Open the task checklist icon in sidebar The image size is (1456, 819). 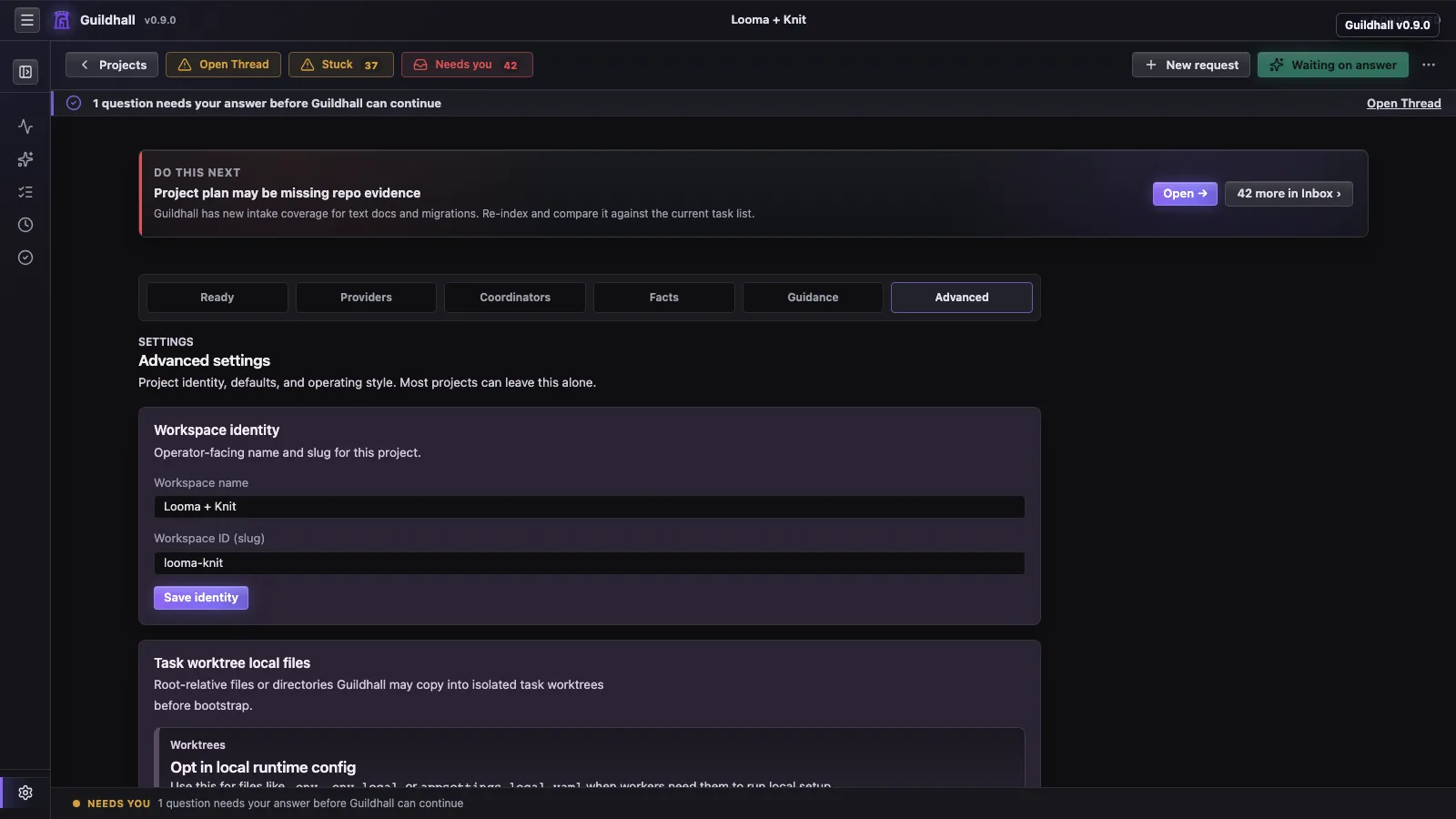25,192
